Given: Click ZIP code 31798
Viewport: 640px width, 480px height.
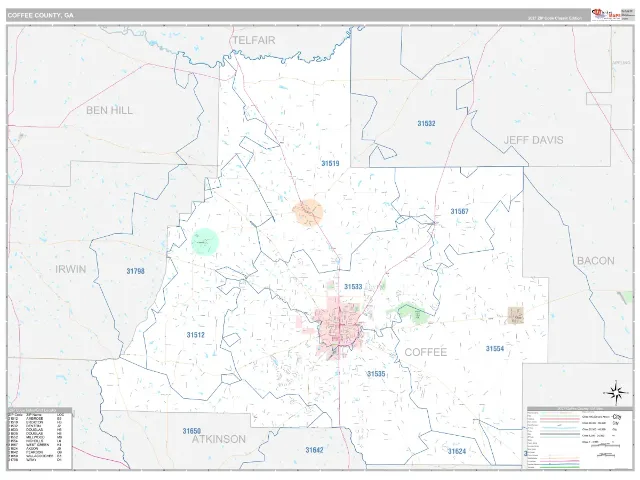Looking at the screenshot, I should (x=136, y=271).
